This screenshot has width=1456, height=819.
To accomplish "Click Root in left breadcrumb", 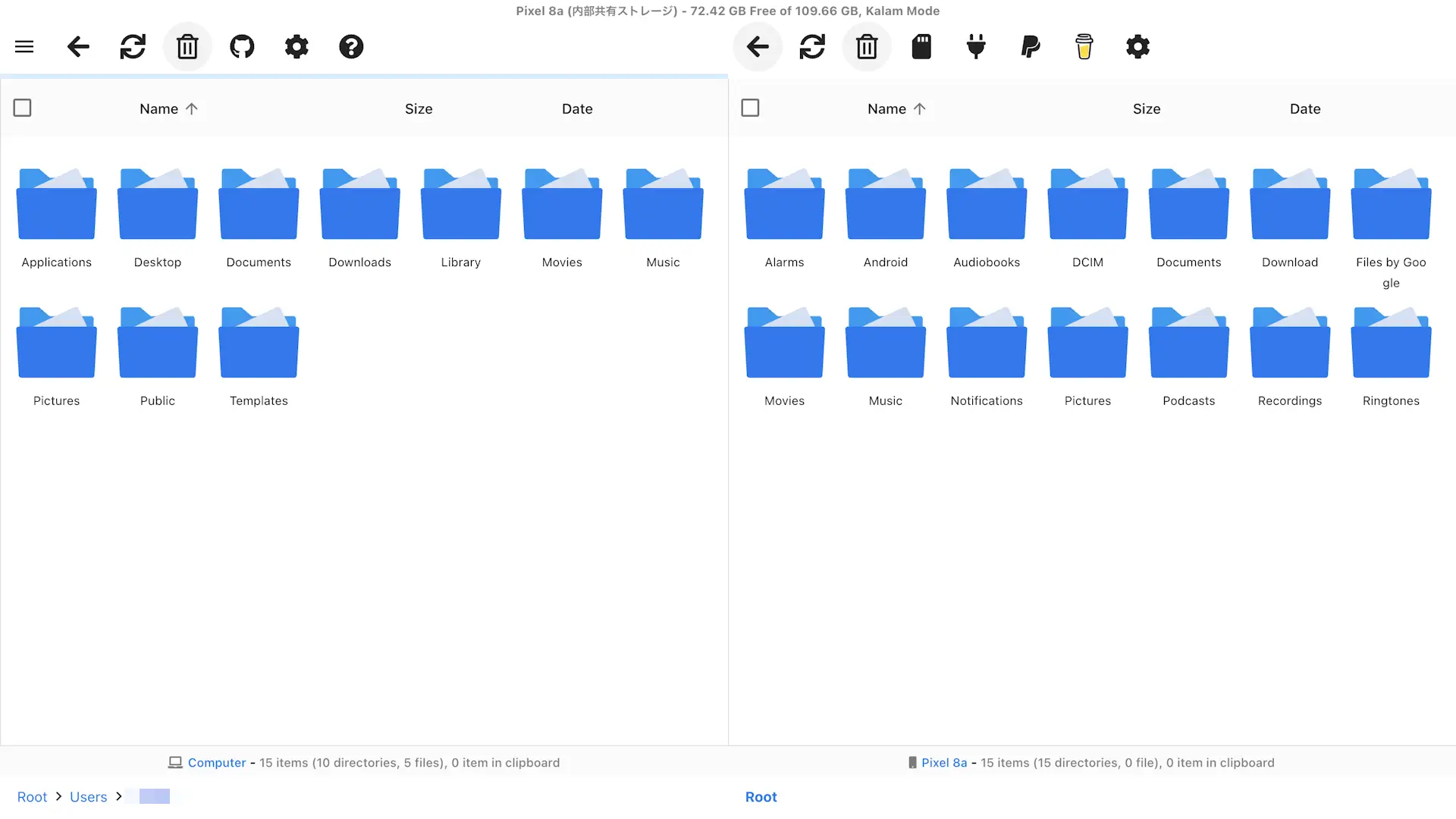I will 32,797.
